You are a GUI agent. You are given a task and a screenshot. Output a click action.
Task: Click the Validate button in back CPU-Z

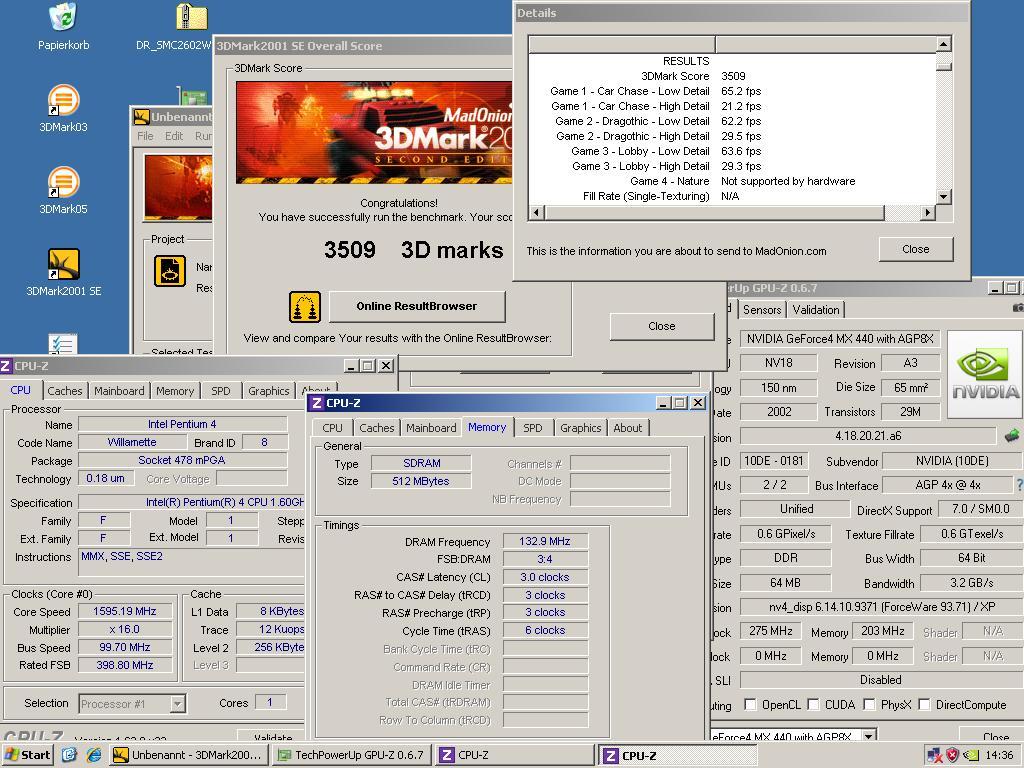point(273,736)
